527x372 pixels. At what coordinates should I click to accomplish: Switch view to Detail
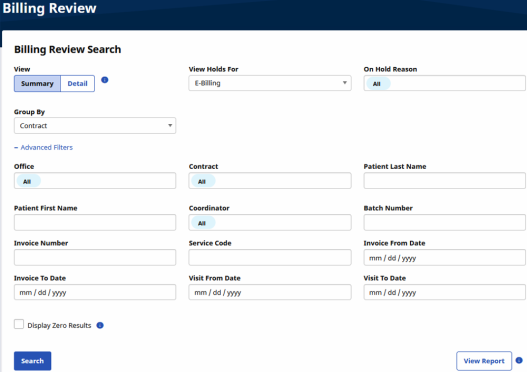pyautogui.click(x=77, y=83)
